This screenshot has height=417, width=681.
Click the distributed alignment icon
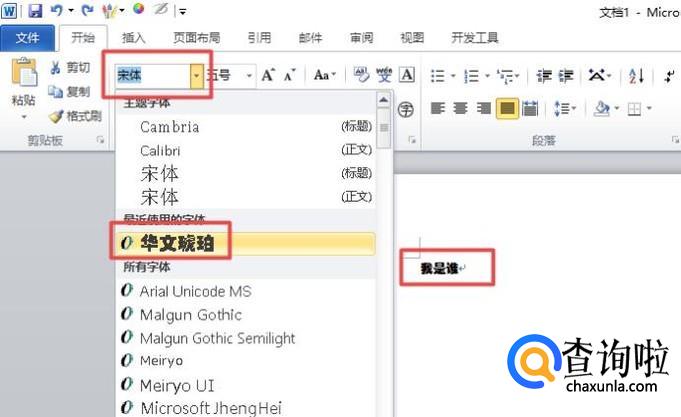tap(529, 108)
